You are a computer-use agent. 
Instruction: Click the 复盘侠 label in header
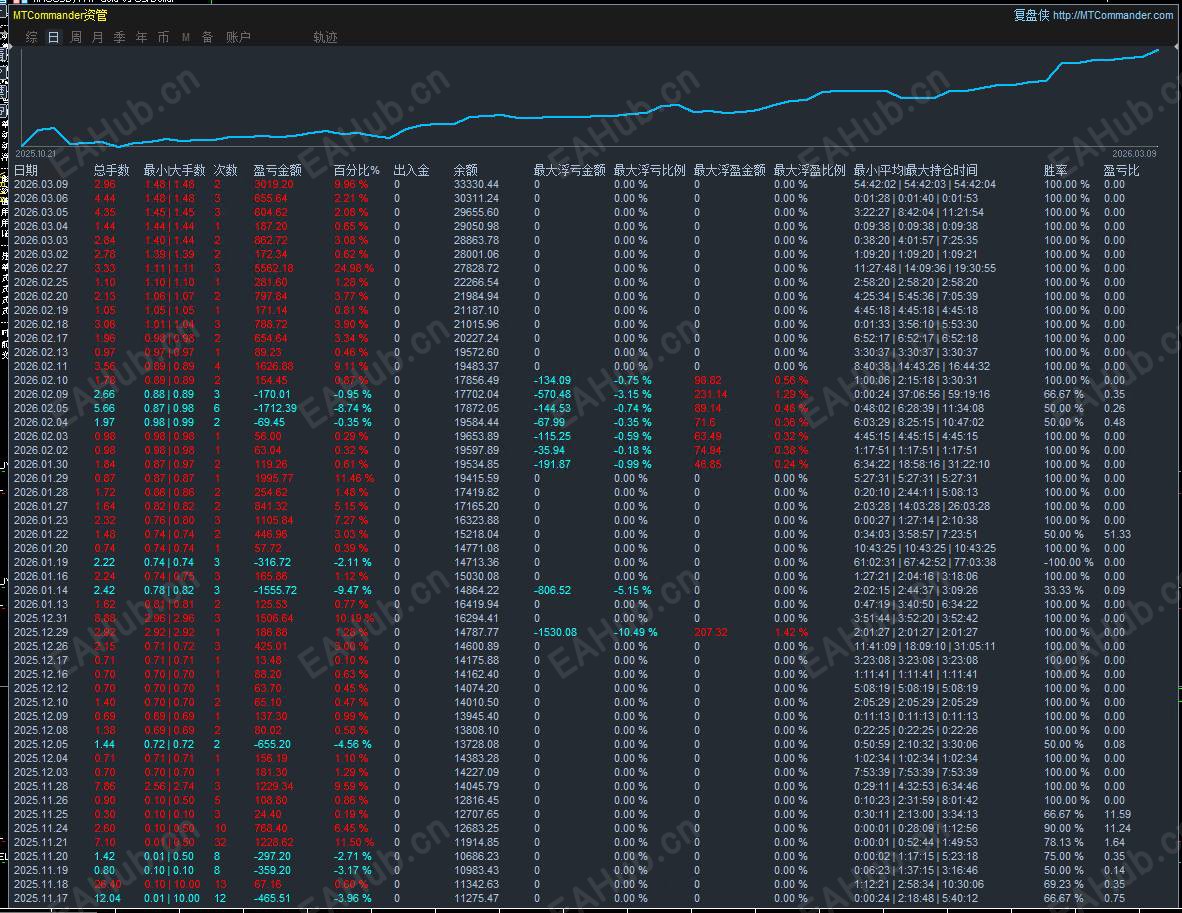pyautogui.click(x=1031, y=15)
